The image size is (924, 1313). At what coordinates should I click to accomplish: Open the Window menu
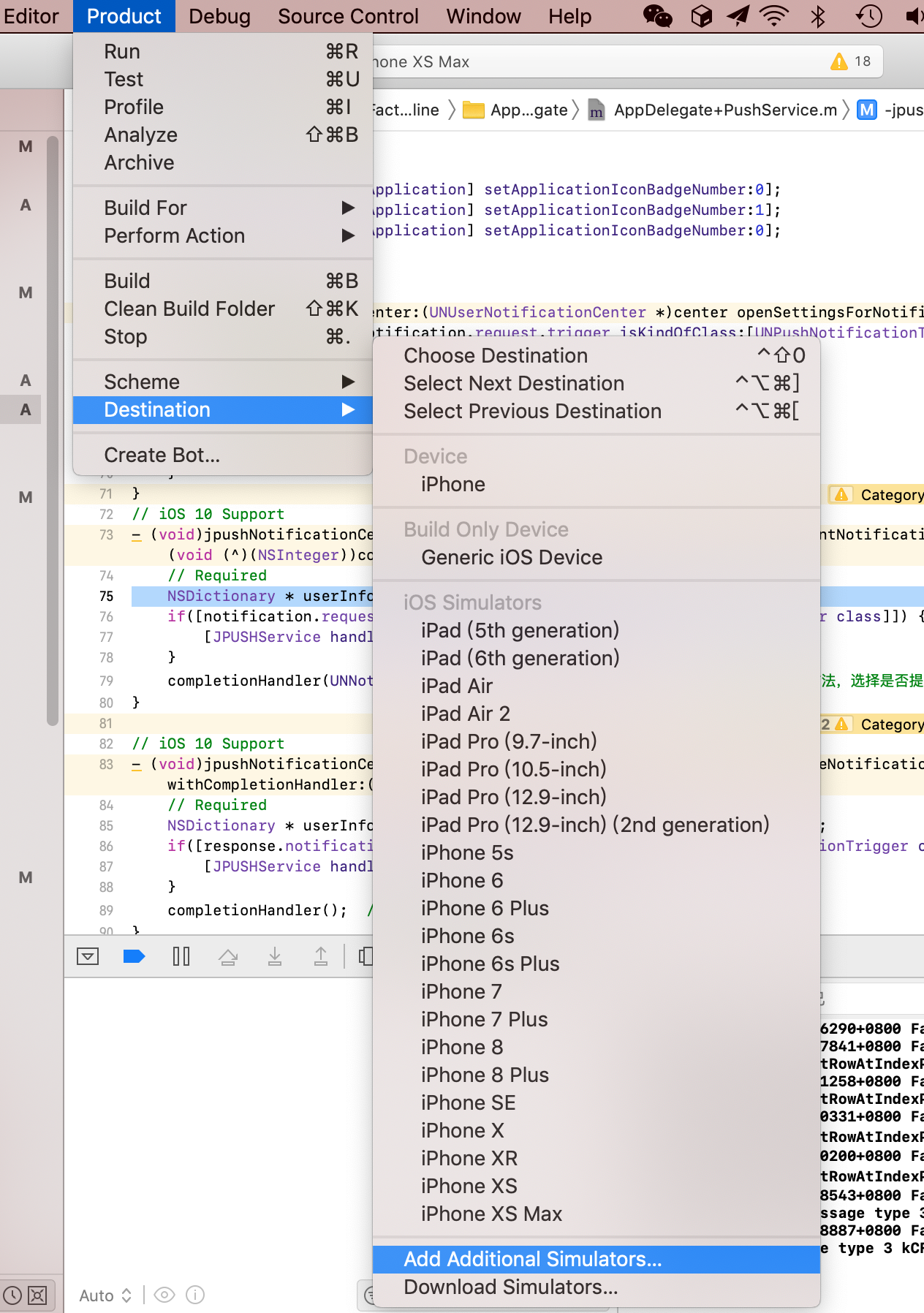484,16
